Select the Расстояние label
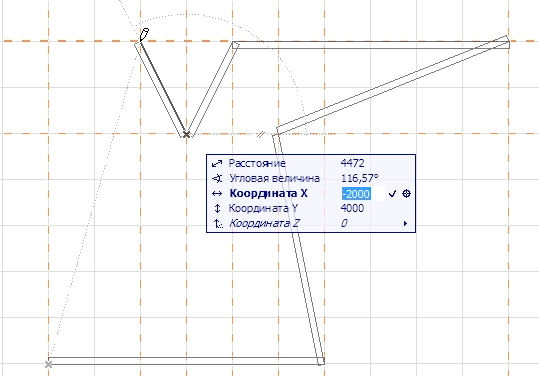The image size is (539, 376). [257, 163]
